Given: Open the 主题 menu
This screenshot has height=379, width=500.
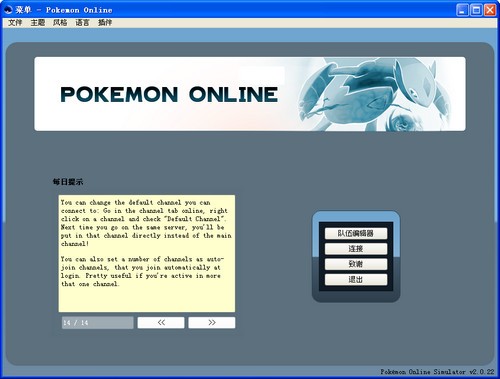Looking at the screenshot, I should coord(38,22).
